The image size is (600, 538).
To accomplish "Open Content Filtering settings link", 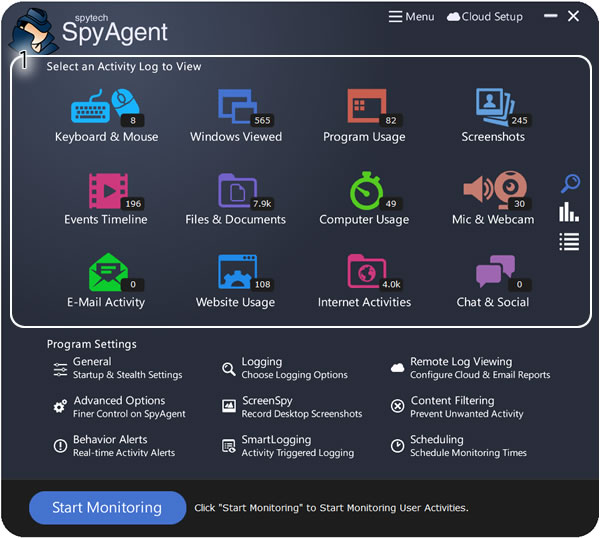I will point(466,407).
